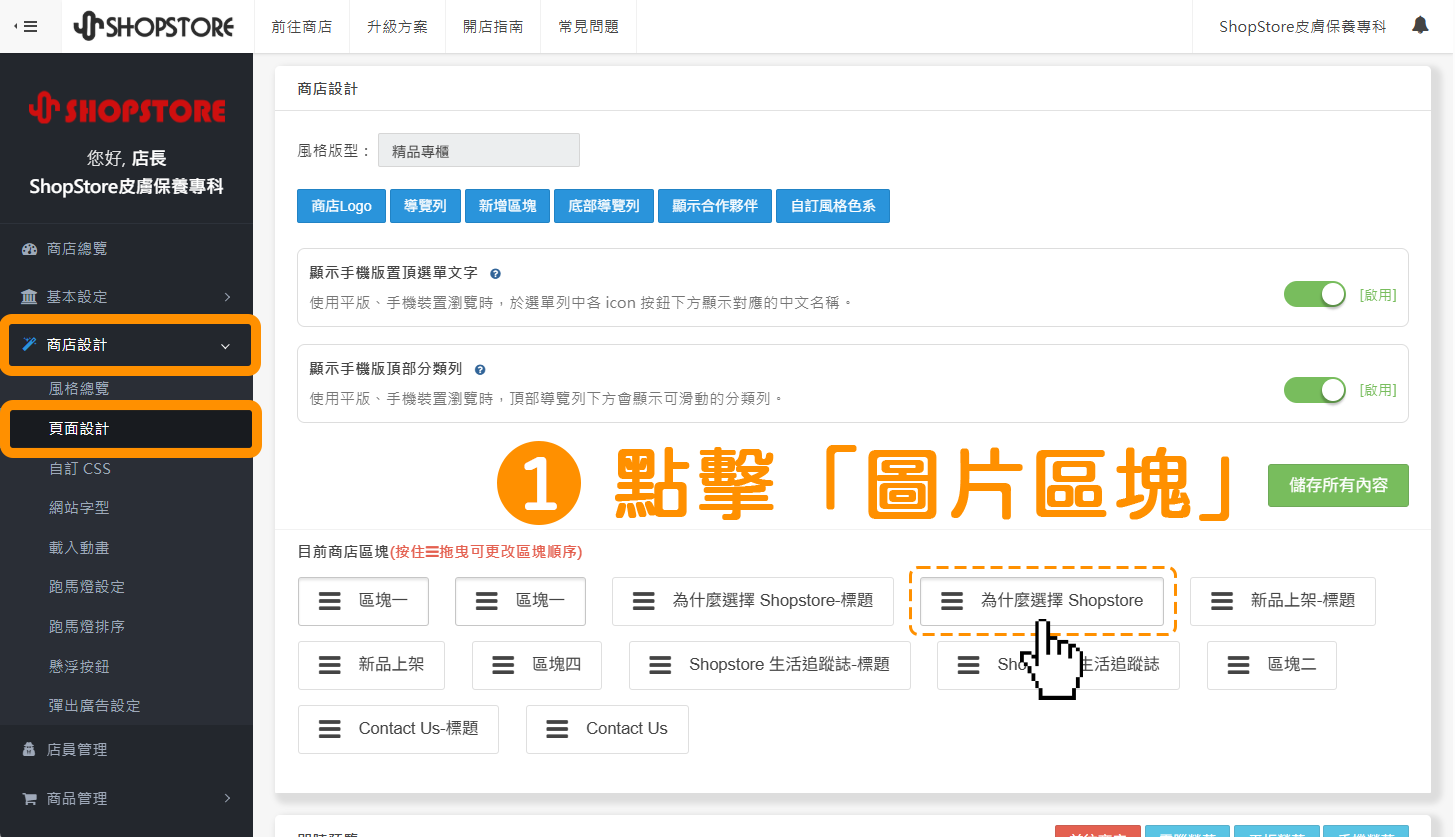
Task: Click the 自訂風格色系 button
Action: click(x=833, y=206)
